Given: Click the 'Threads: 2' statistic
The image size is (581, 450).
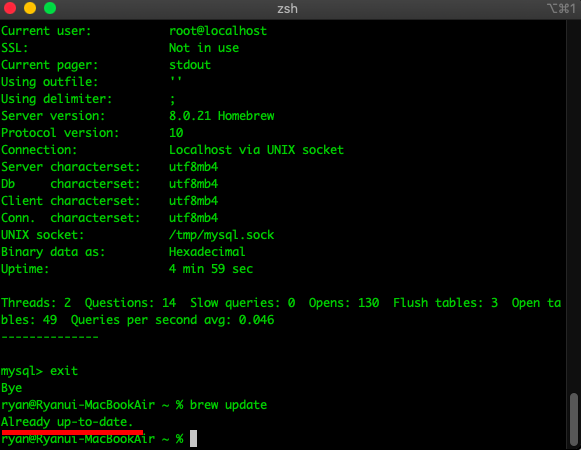Looking at the screenshot, I should tap(36, 303).
